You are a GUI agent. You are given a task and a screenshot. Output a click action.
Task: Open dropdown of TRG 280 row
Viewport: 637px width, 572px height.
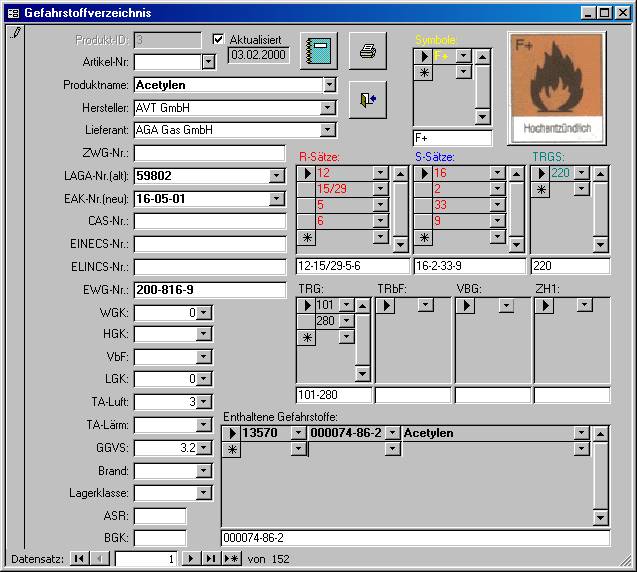347,321
